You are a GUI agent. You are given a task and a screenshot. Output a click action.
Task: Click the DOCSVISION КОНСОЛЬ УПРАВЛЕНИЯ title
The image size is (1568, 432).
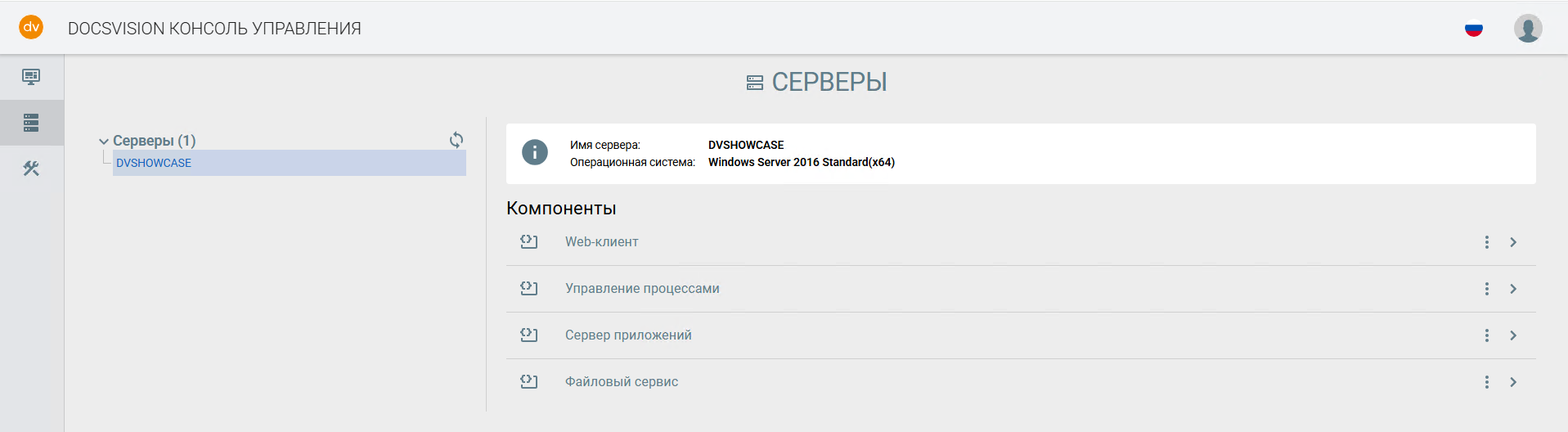pyautogui.click(x=214, y=29)
